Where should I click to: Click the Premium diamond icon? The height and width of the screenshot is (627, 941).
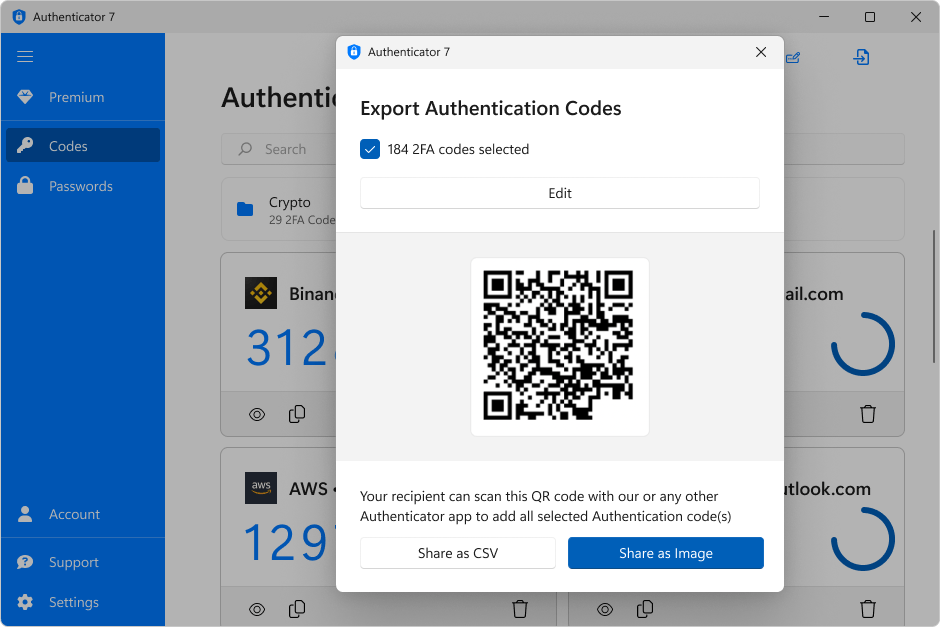pyautogui.click(x=25, y=97)
